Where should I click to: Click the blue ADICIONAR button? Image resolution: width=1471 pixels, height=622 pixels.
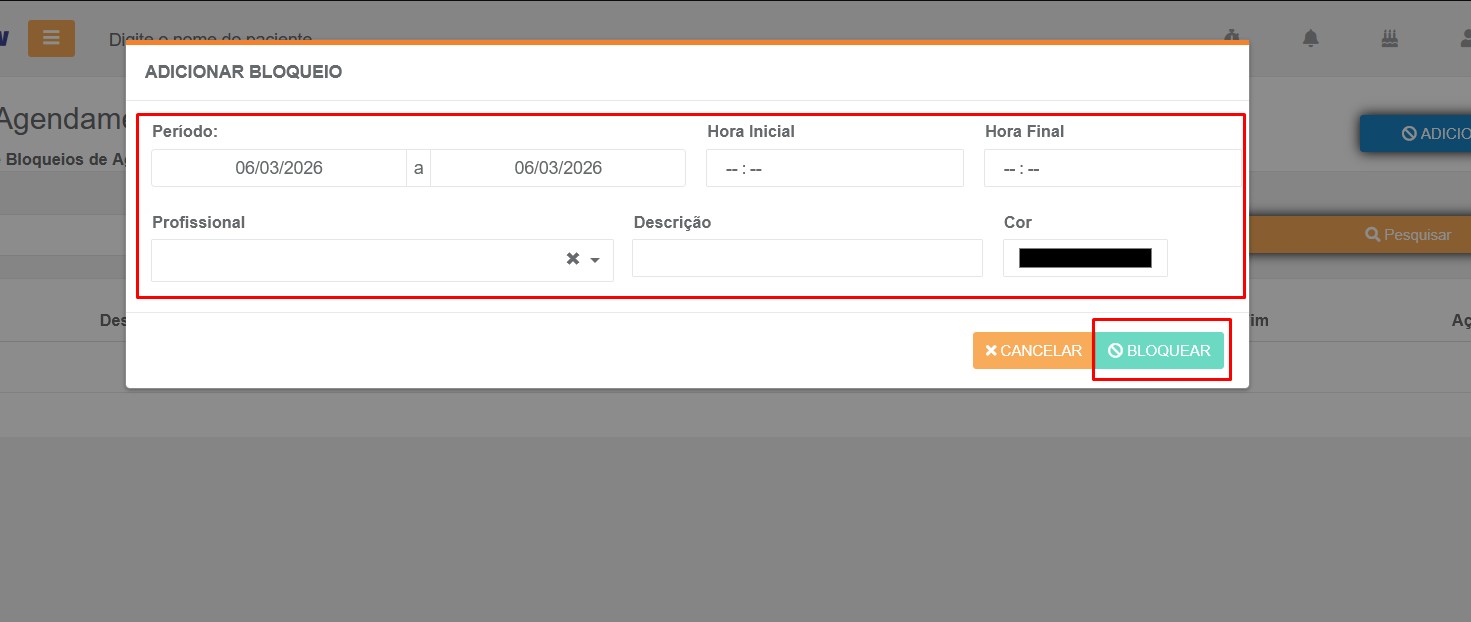point(1420,134)
